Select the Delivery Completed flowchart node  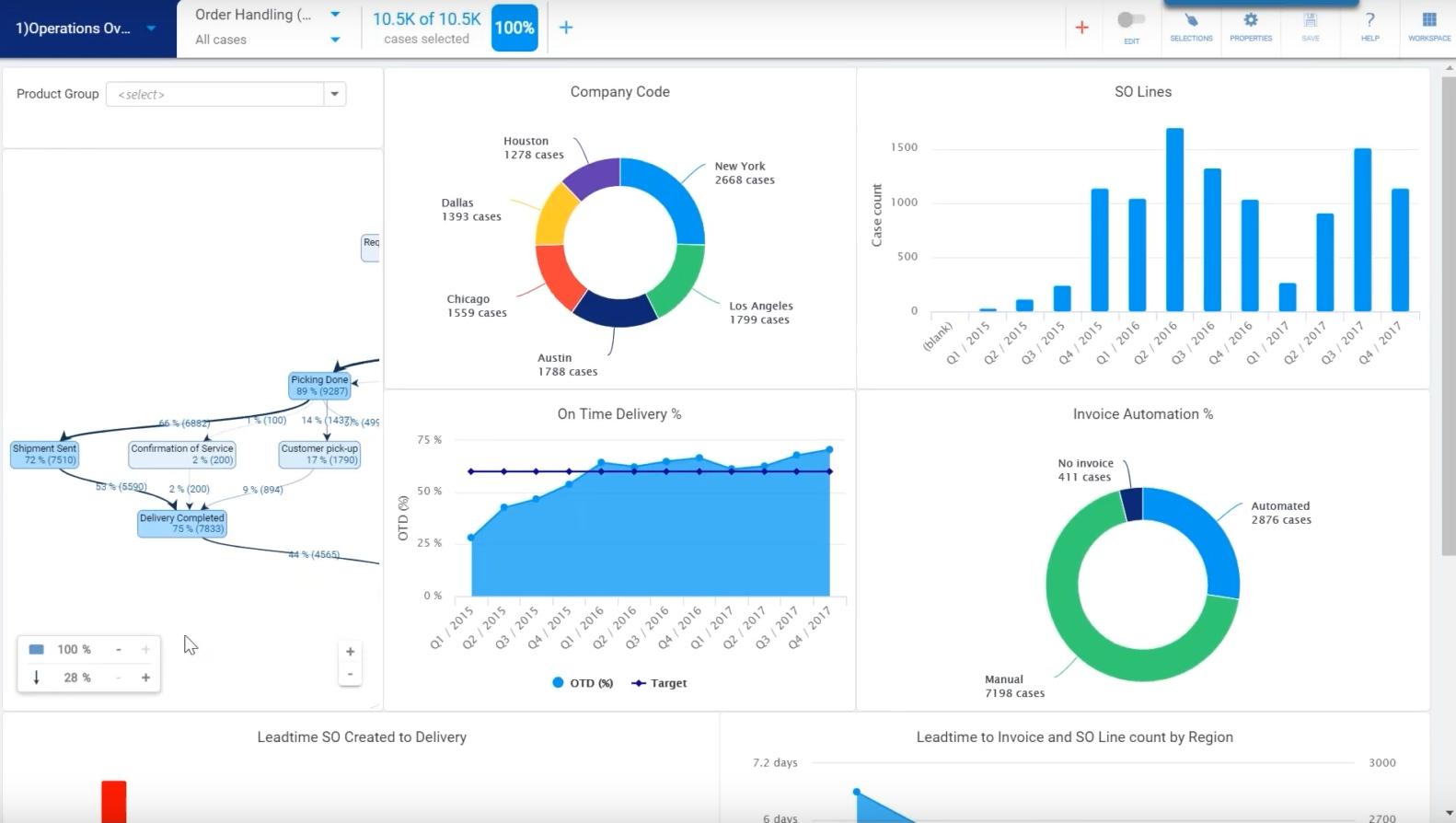tap(182, 523)
